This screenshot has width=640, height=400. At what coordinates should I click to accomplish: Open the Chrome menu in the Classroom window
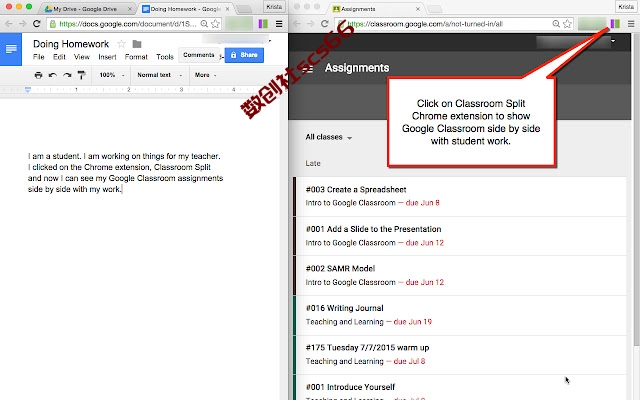pos(631,24)
